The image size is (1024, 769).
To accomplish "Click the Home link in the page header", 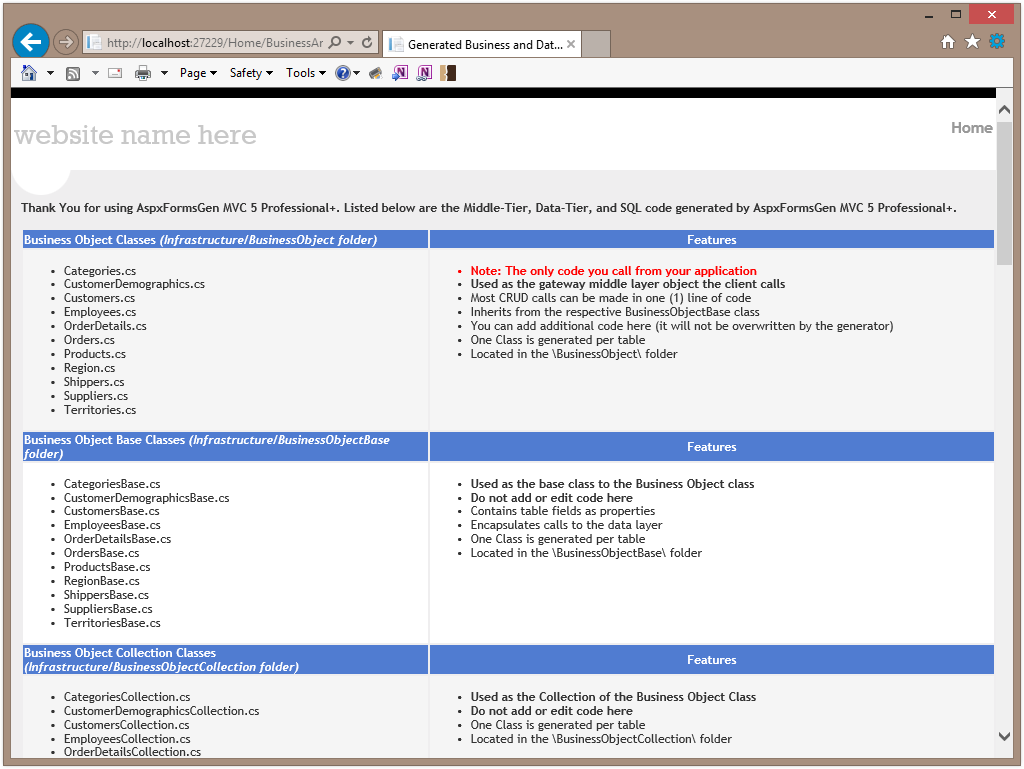I will pyautogui.click(x=972, y=128).
